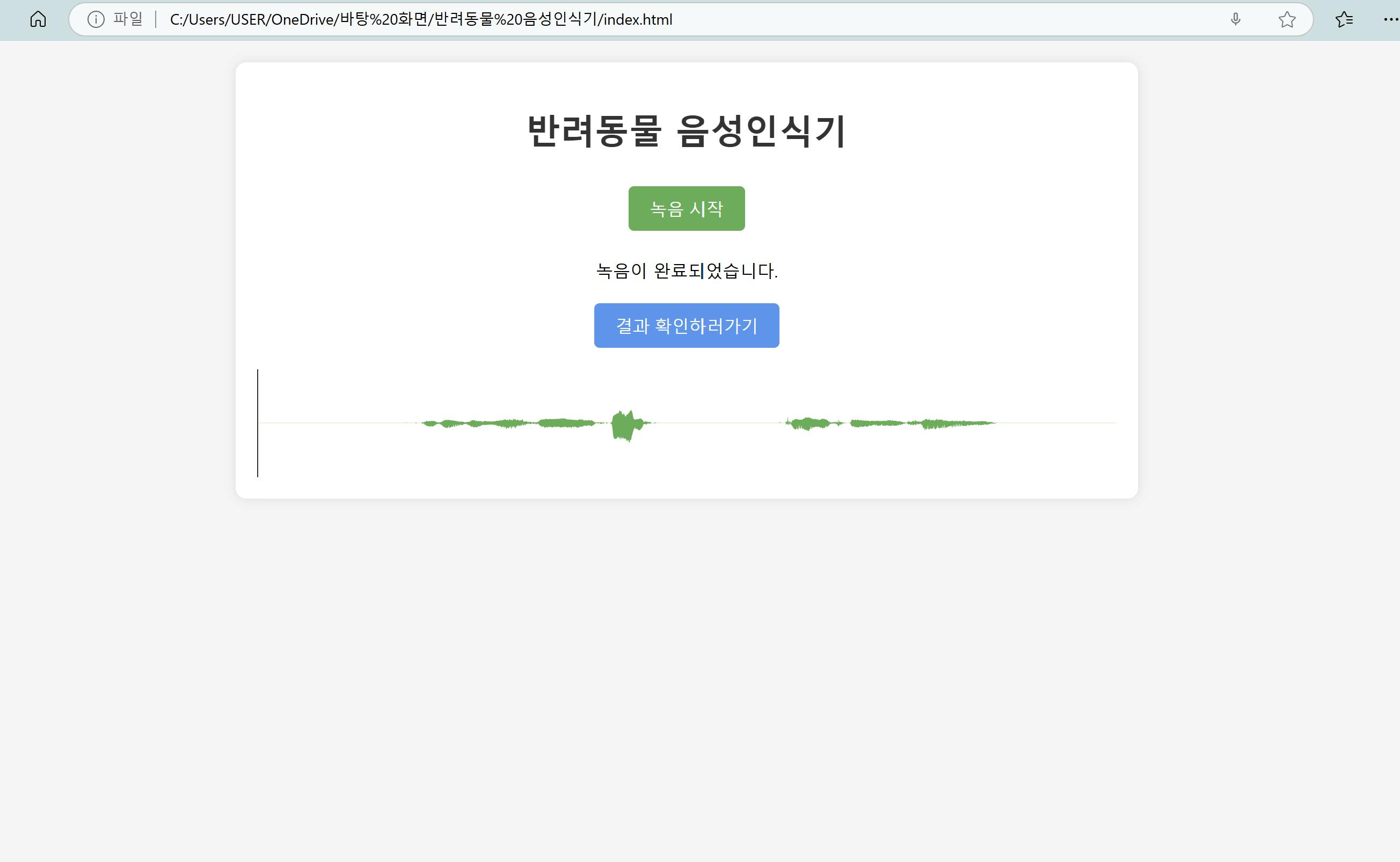
Task: Click the 반려동물 음성인식기 heading
Action: coord(687,131)
